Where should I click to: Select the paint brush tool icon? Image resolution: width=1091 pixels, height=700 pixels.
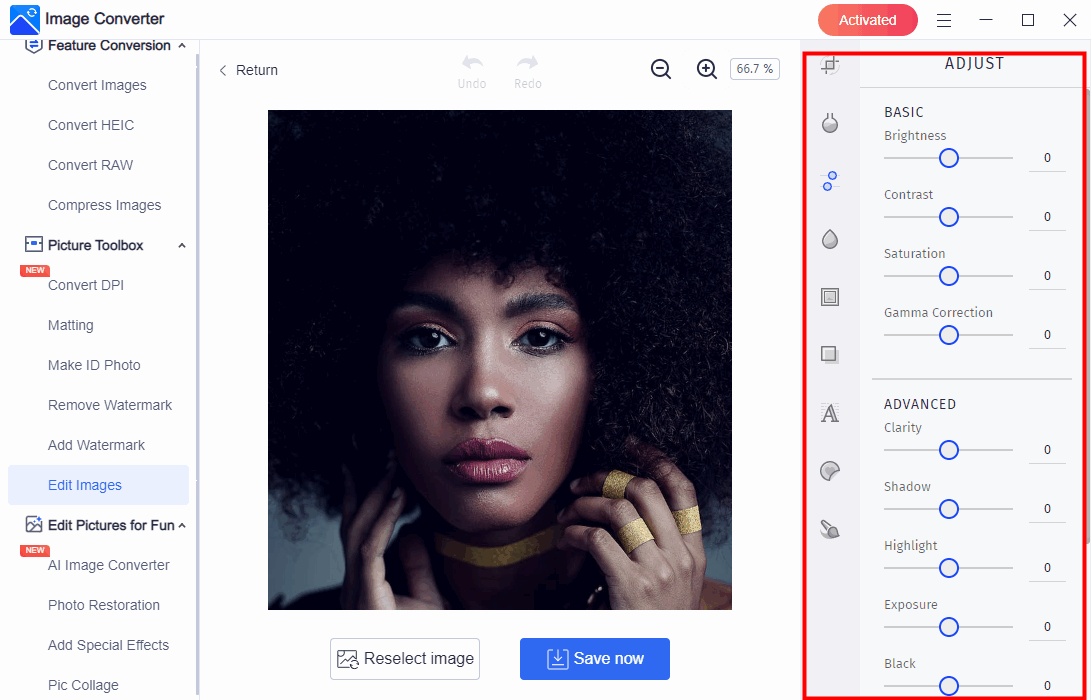[829, 529]
